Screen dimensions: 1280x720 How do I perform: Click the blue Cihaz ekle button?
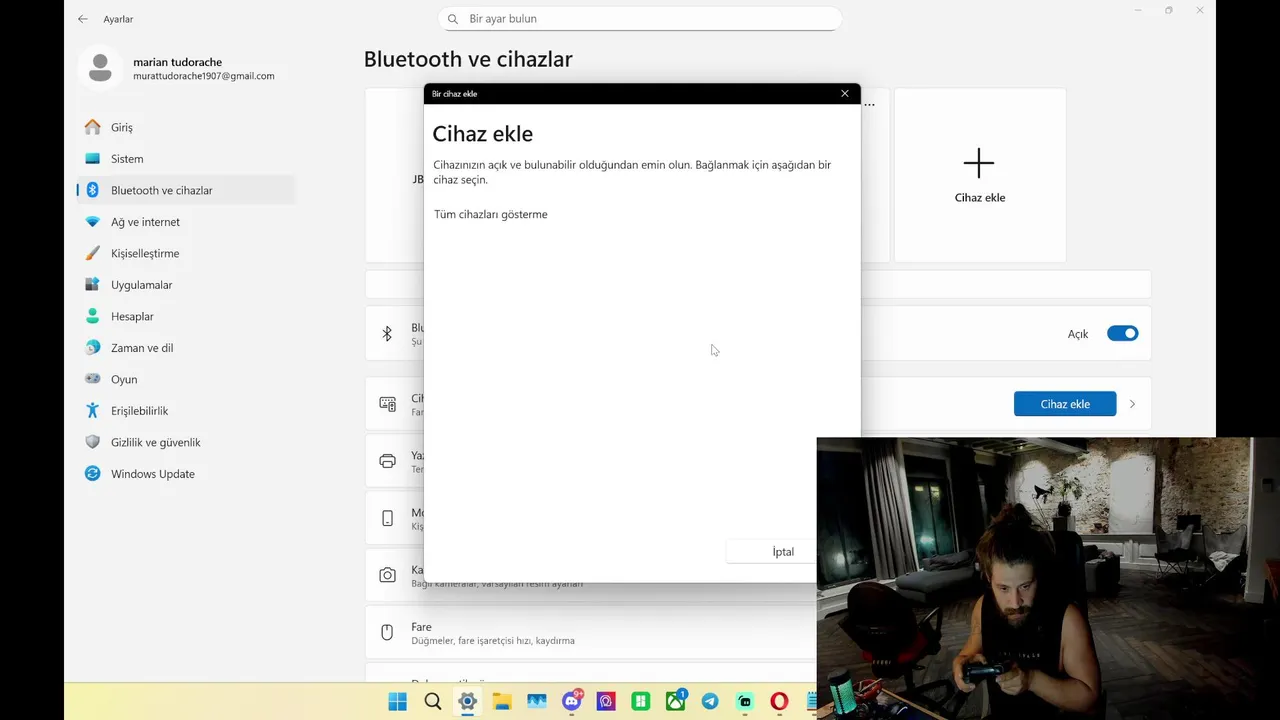coord(1065,404)
